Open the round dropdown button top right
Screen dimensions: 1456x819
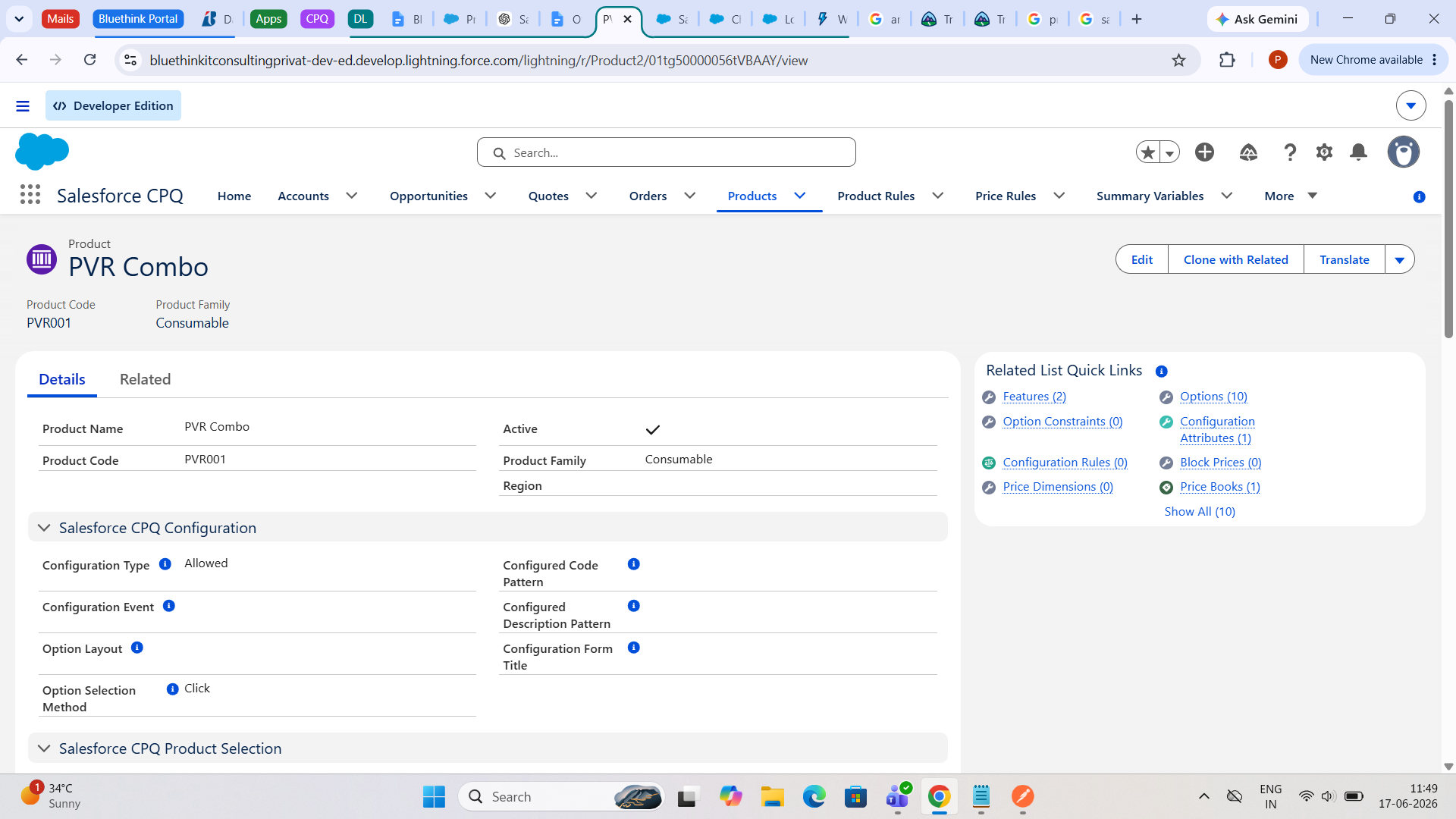(1410, 106)
